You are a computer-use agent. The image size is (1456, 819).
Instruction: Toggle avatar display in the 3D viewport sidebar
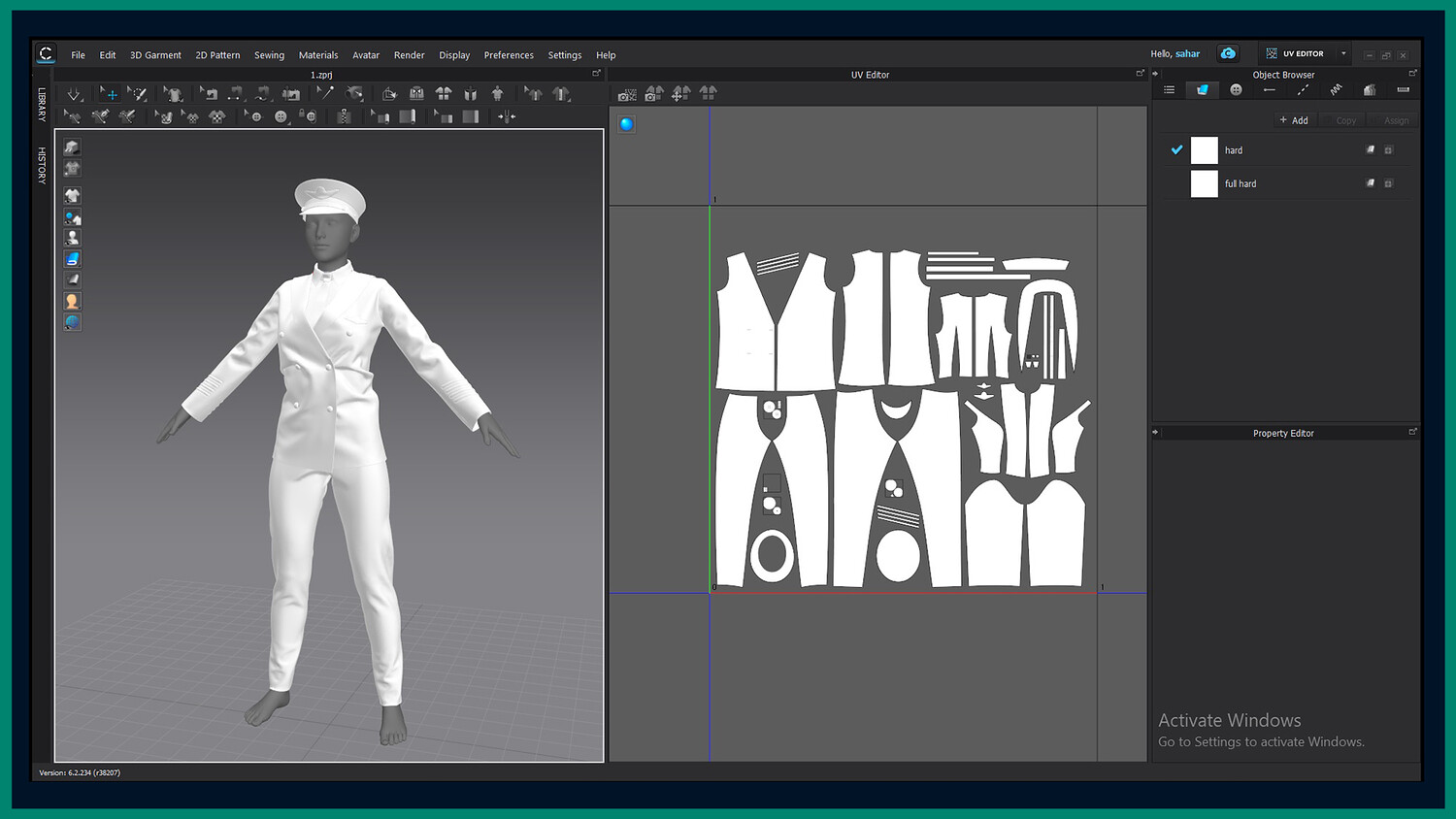72,238
